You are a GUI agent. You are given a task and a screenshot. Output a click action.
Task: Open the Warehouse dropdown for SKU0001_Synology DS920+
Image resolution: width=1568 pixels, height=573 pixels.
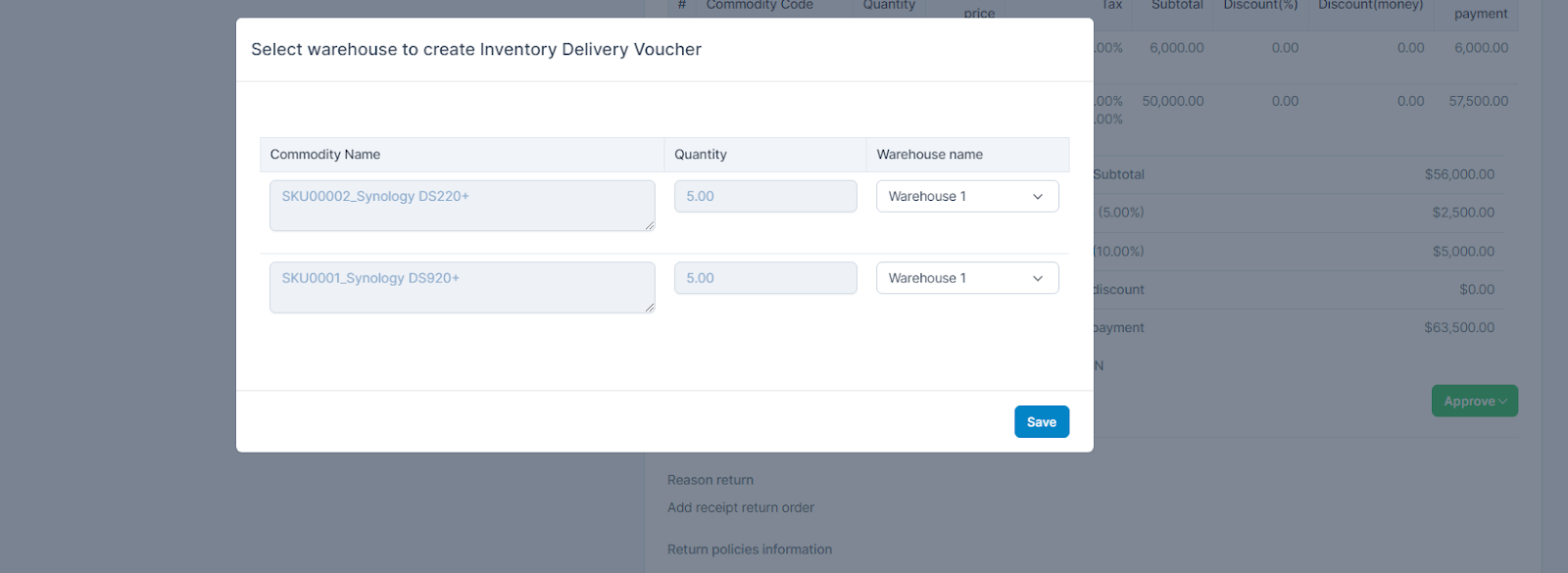(966, 278)
